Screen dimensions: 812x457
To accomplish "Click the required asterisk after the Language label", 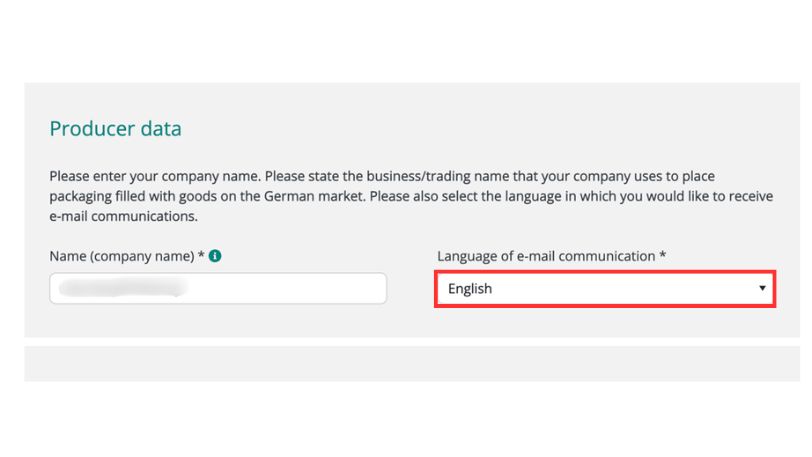I will 663,256.
